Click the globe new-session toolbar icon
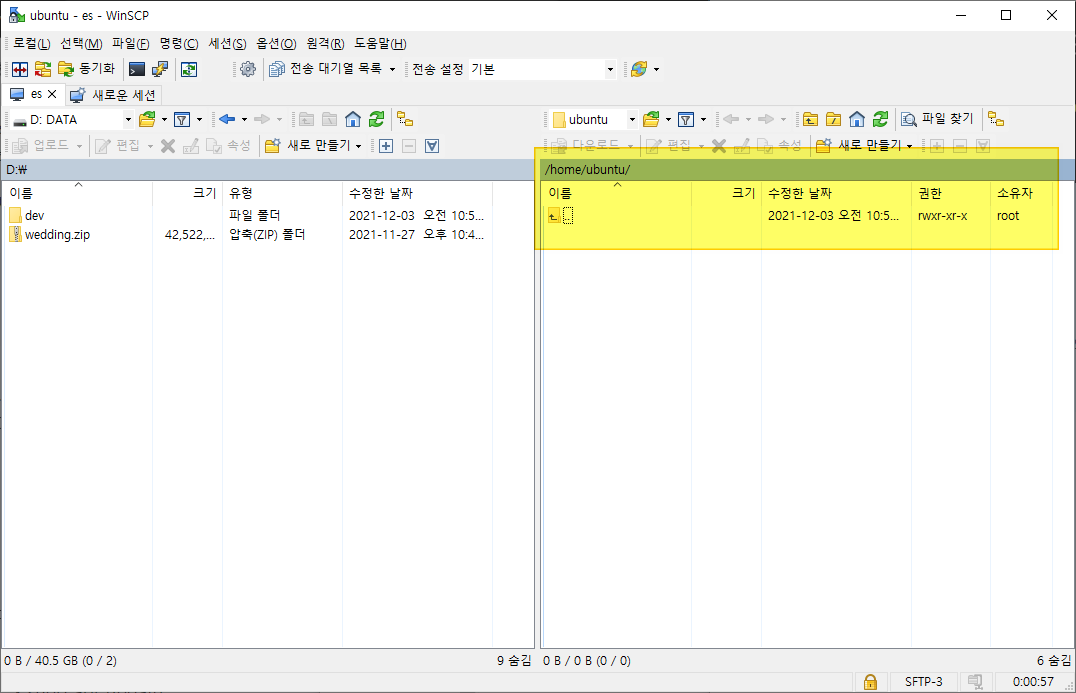The height and width of the screenshot is (693, 1076). (639, 69)
